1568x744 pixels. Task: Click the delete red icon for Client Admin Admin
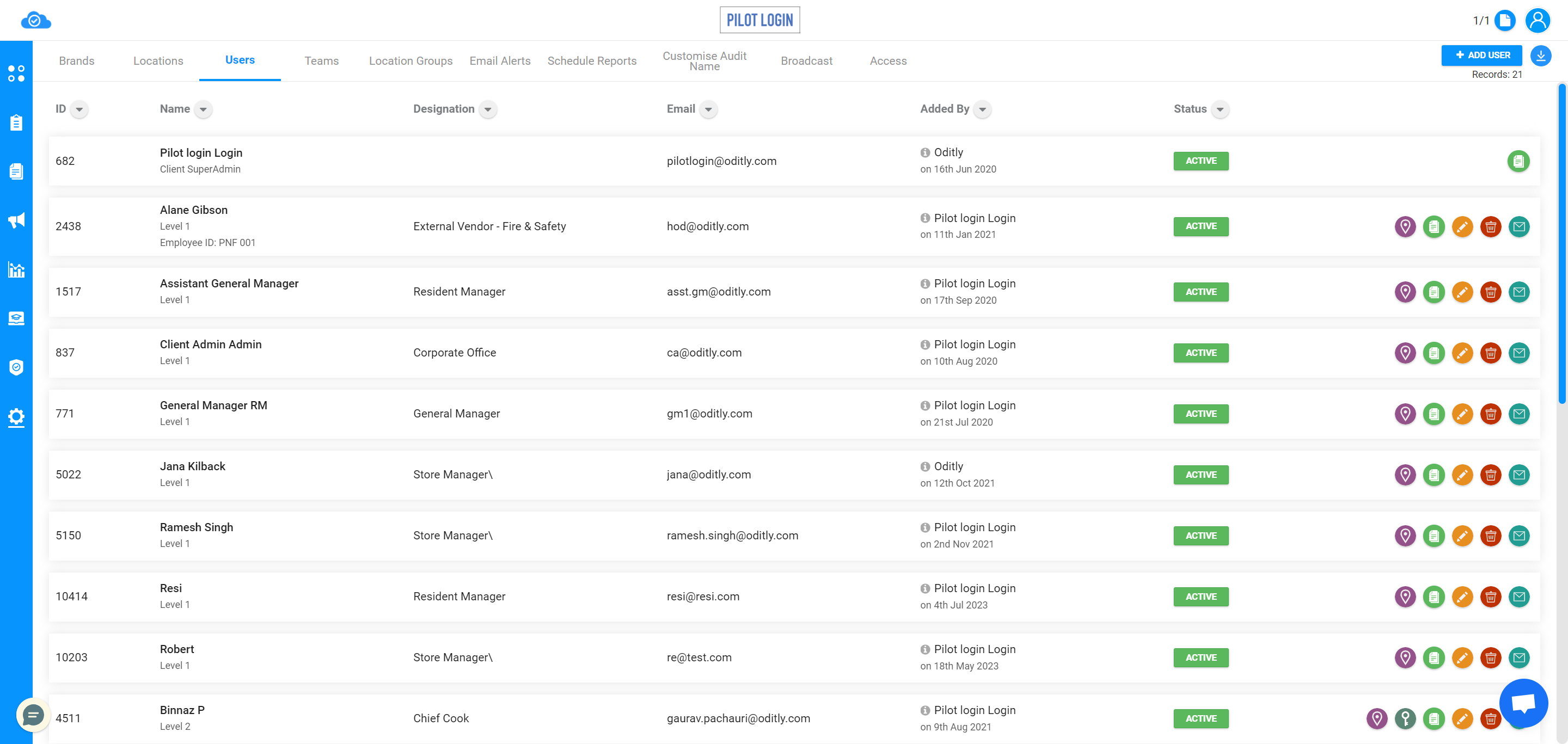(x=1491, y=352)
